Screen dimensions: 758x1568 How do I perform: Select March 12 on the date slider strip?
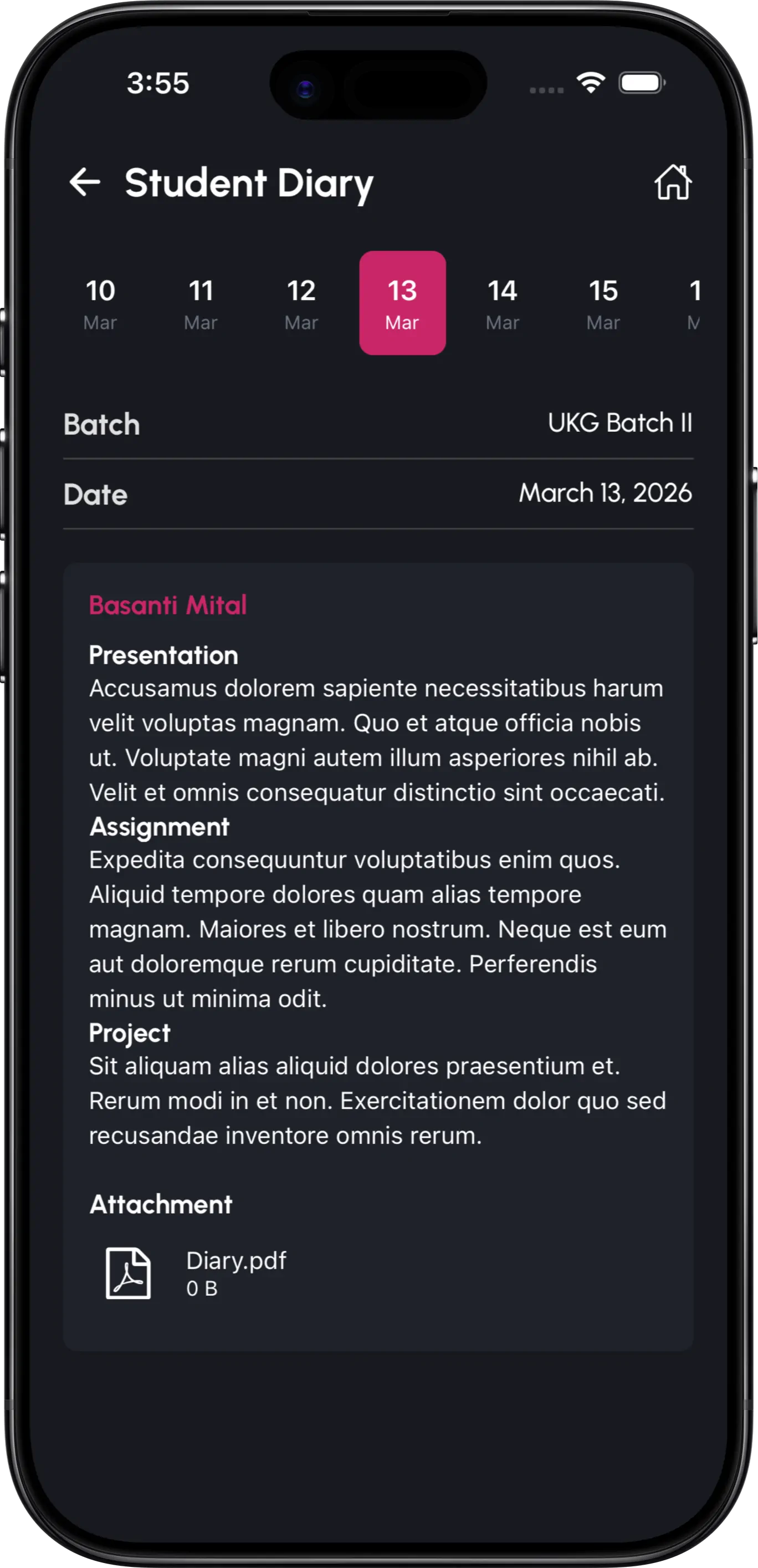coord(301,303)
